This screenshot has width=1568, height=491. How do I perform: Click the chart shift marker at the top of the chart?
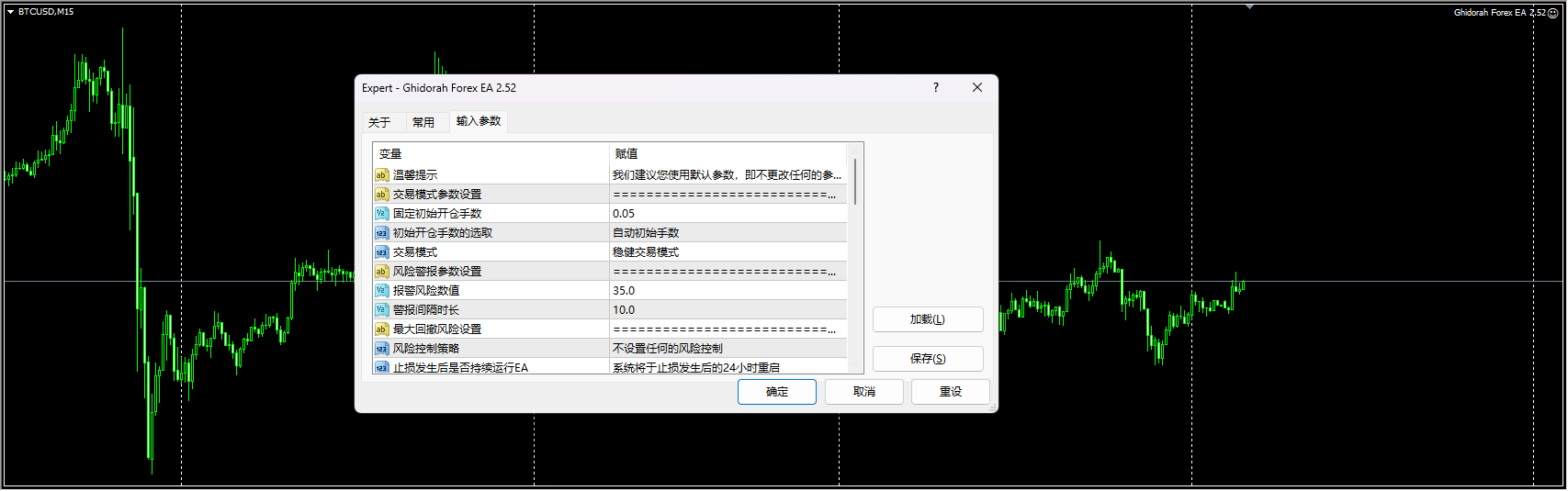click(1249, 6)
